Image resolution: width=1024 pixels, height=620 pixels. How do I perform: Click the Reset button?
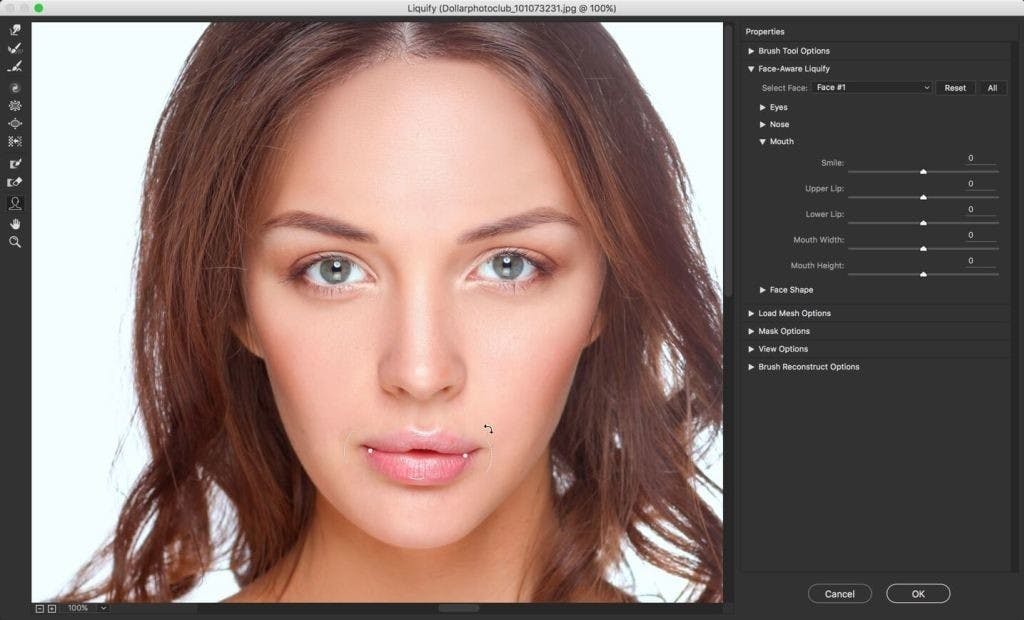click(x=955, y=88)
